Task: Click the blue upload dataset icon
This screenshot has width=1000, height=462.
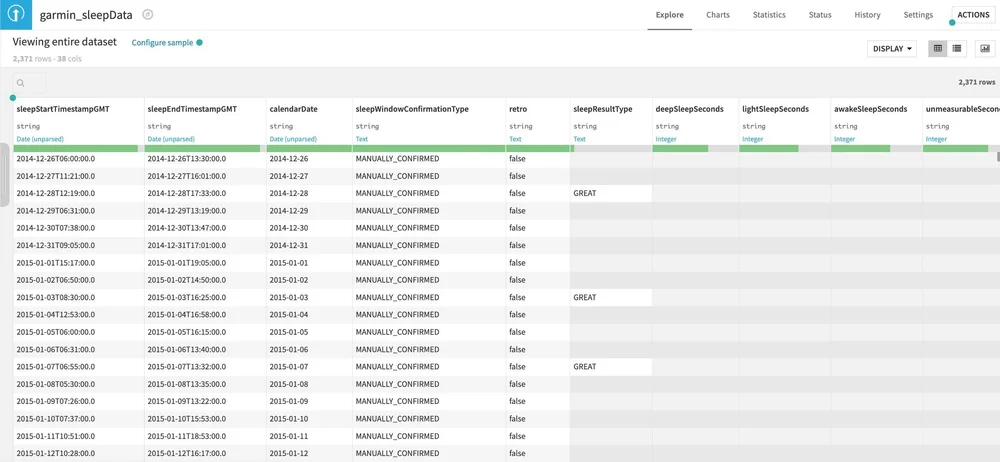Action: [x=16, y=15]
